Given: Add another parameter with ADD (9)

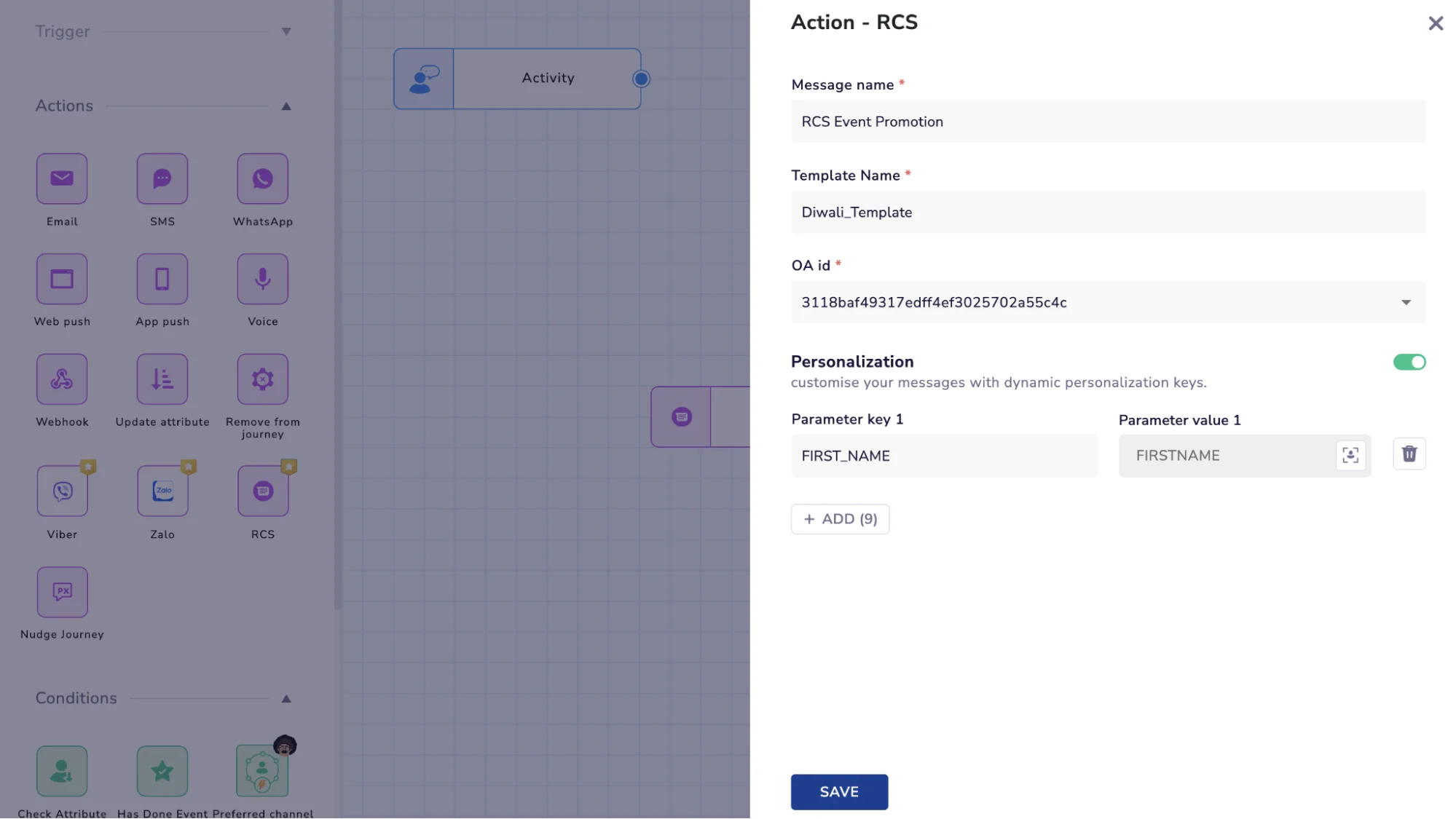Looking at the screenshot, I should click(x=840, y=519).
